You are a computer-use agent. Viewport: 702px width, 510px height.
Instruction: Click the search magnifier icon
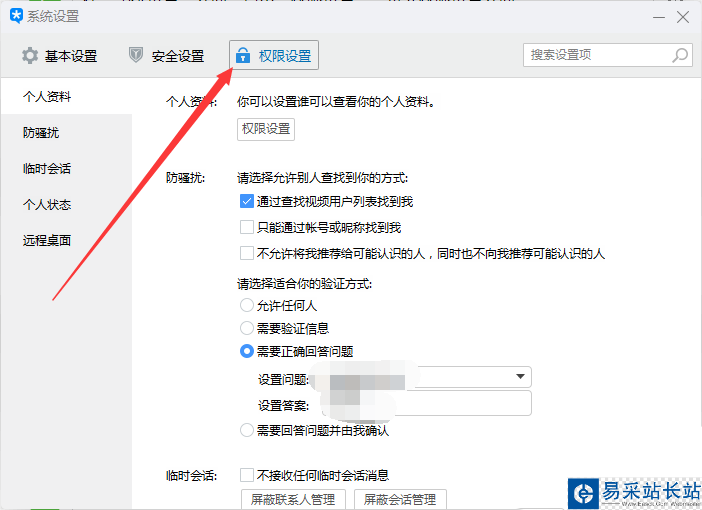click(680, 55)
